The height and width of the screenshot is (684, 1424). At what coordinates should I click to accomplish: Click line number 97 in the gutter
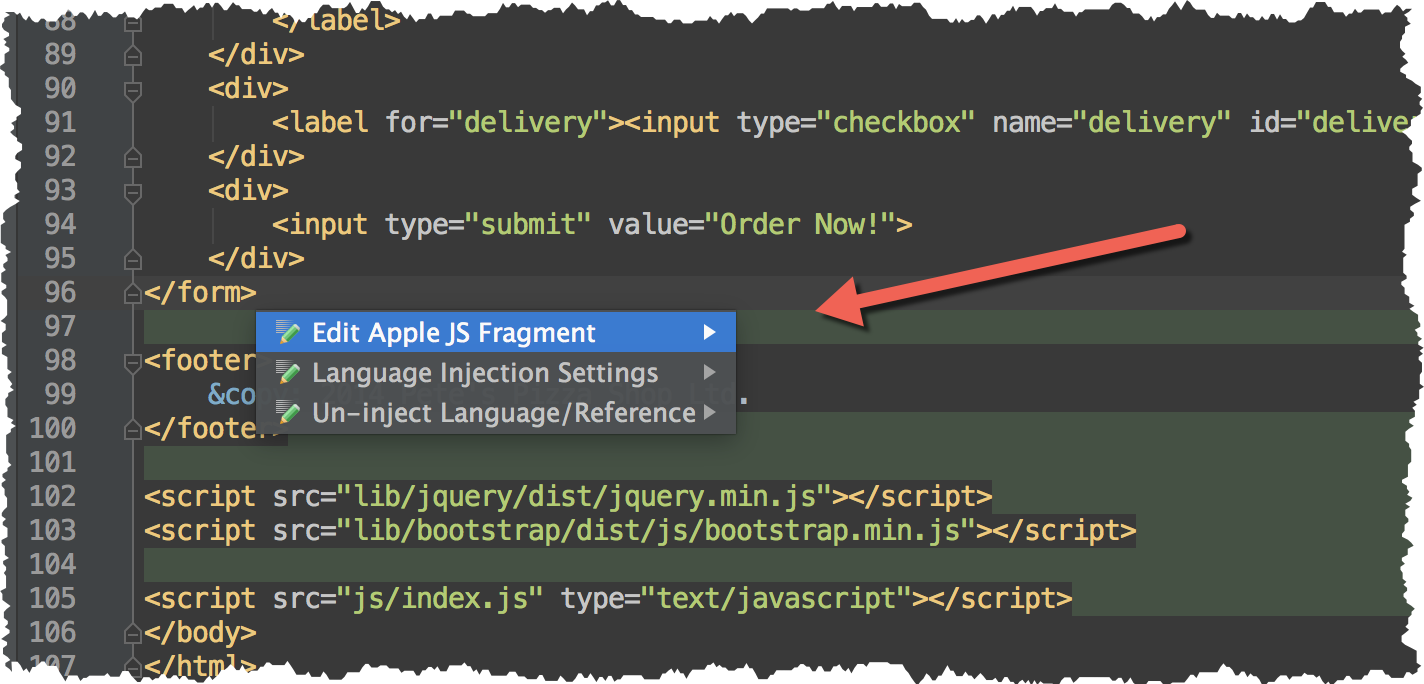(60, 326)
